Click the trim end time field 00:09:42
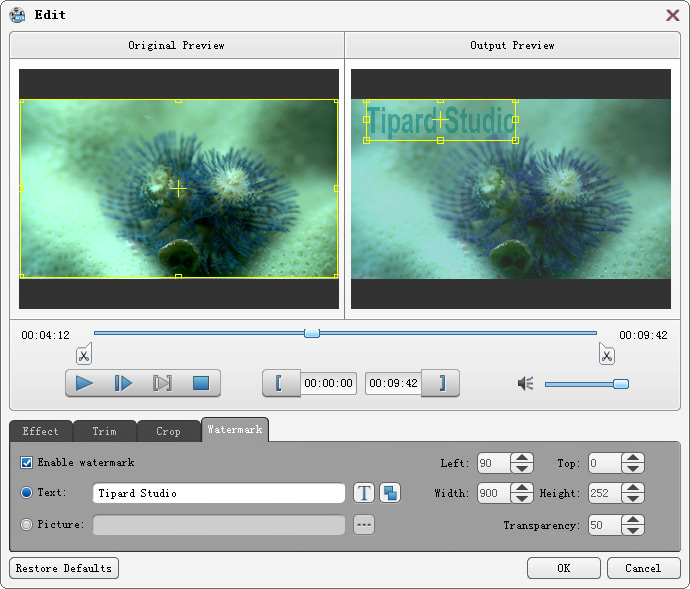 point(393,383)
